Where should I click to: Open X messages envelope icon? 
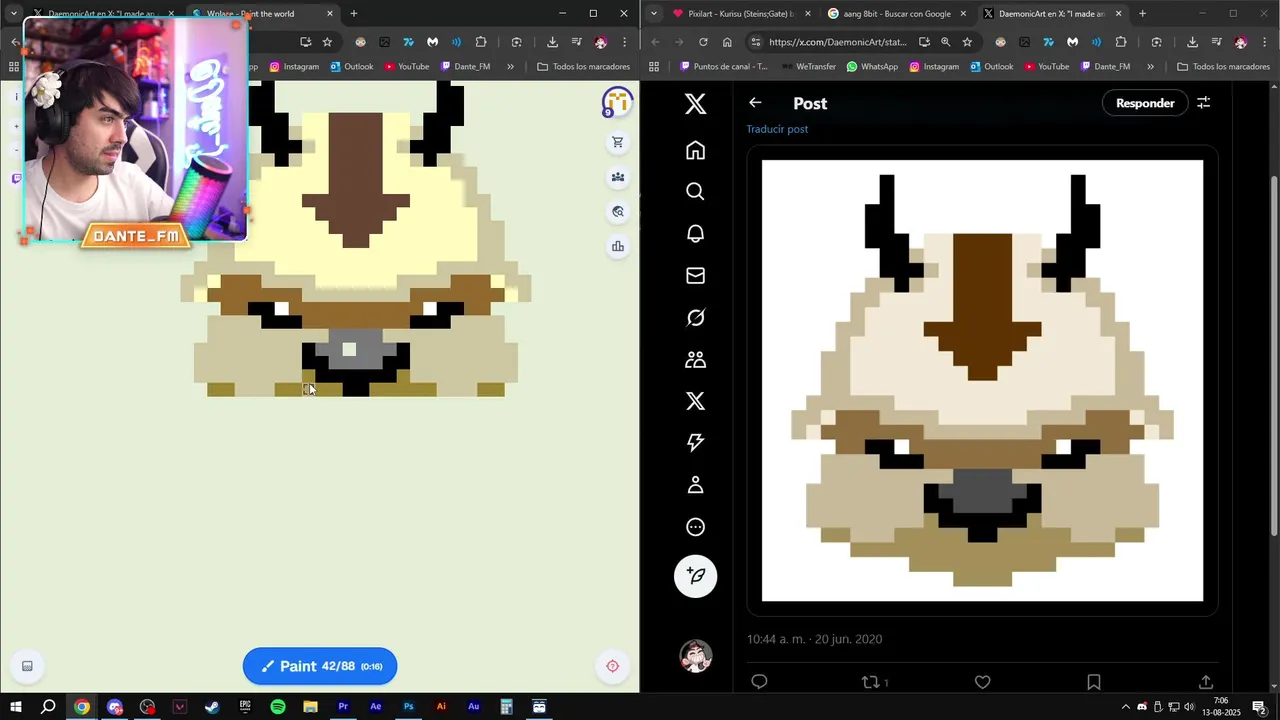695,275
